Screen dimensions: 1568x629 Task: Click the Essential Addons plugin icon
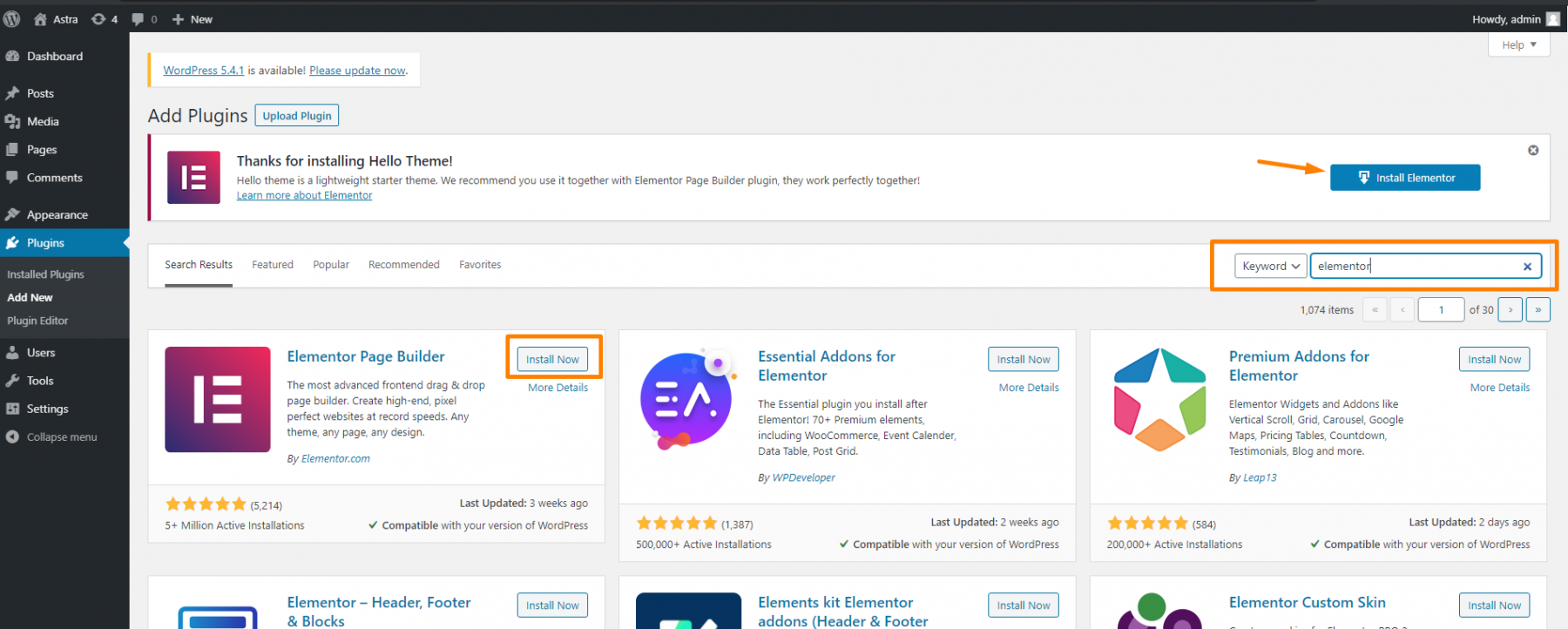688,400
